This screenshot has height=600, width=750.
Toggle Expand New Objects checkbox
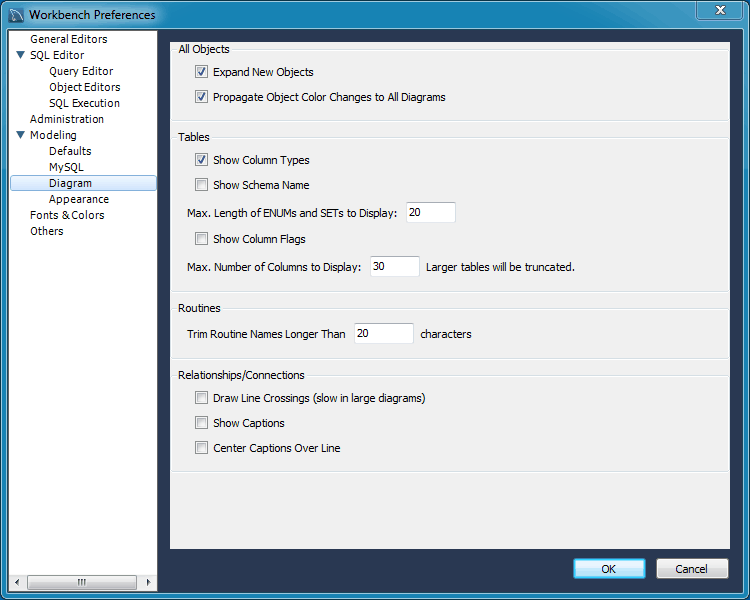click(x=202, y=72)
